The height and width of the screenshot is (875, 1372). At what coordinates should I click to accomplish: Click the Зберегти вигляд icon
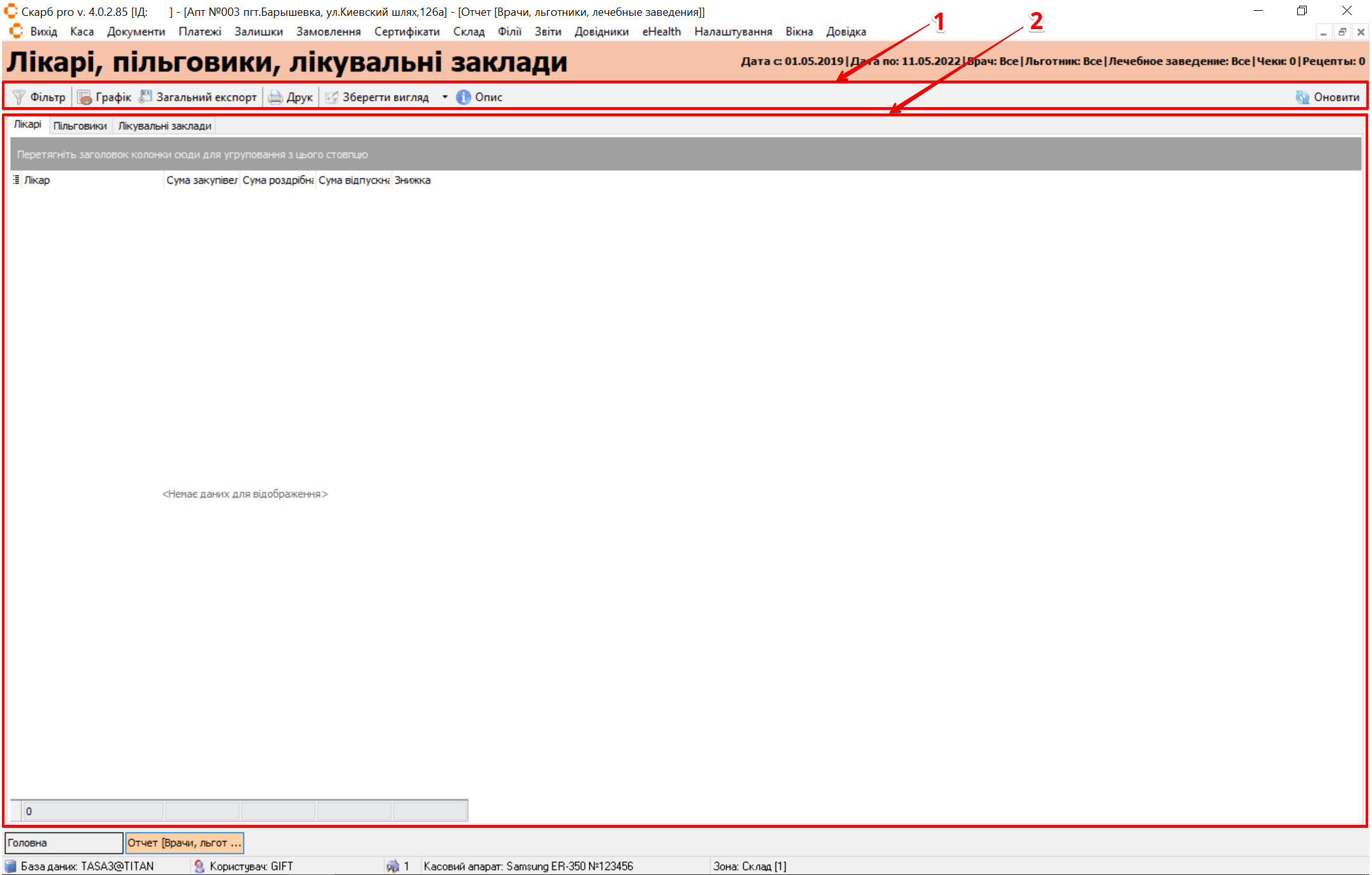pos(331,97)
